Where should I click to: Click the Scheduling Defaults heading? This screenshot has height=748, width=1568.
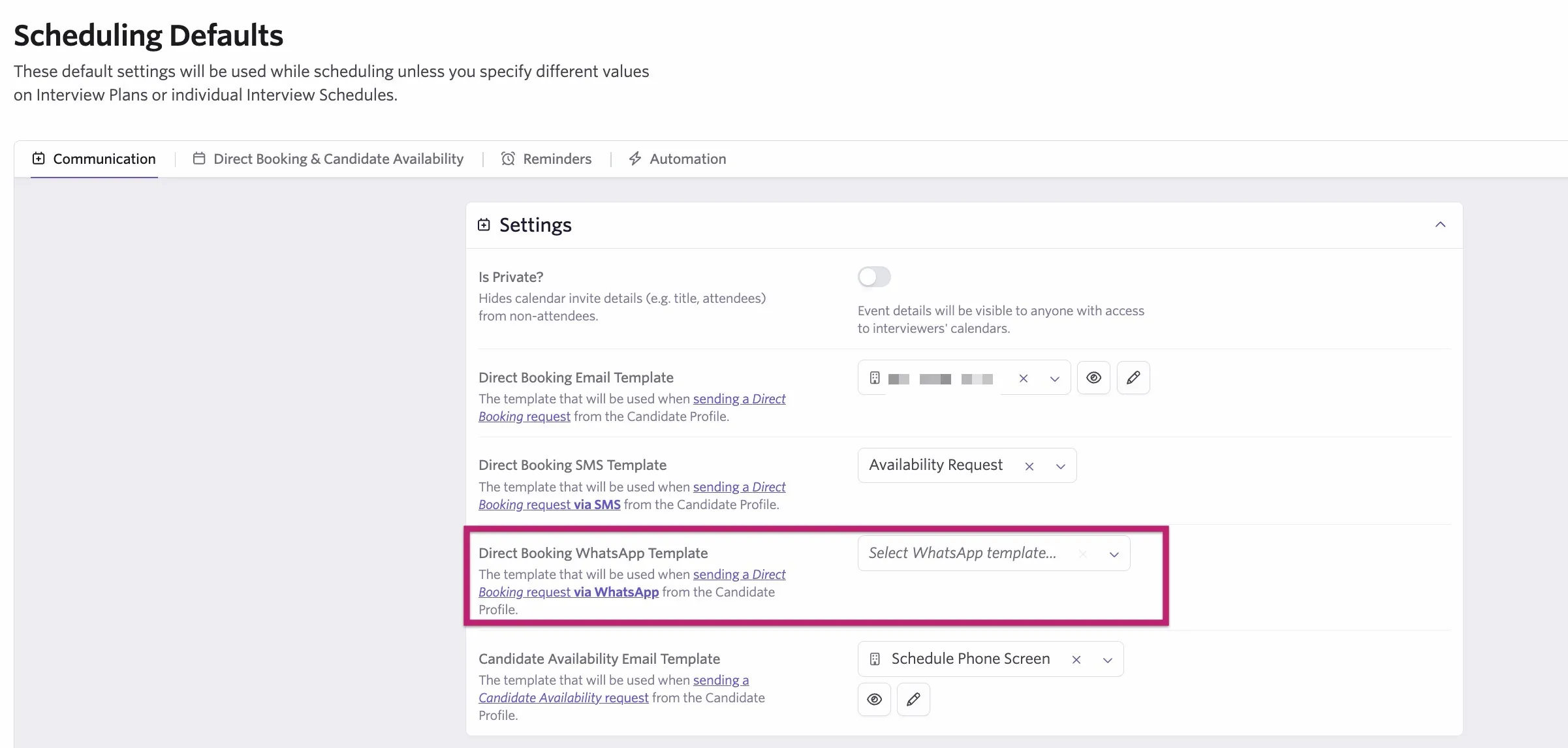[x=148, y=35]
